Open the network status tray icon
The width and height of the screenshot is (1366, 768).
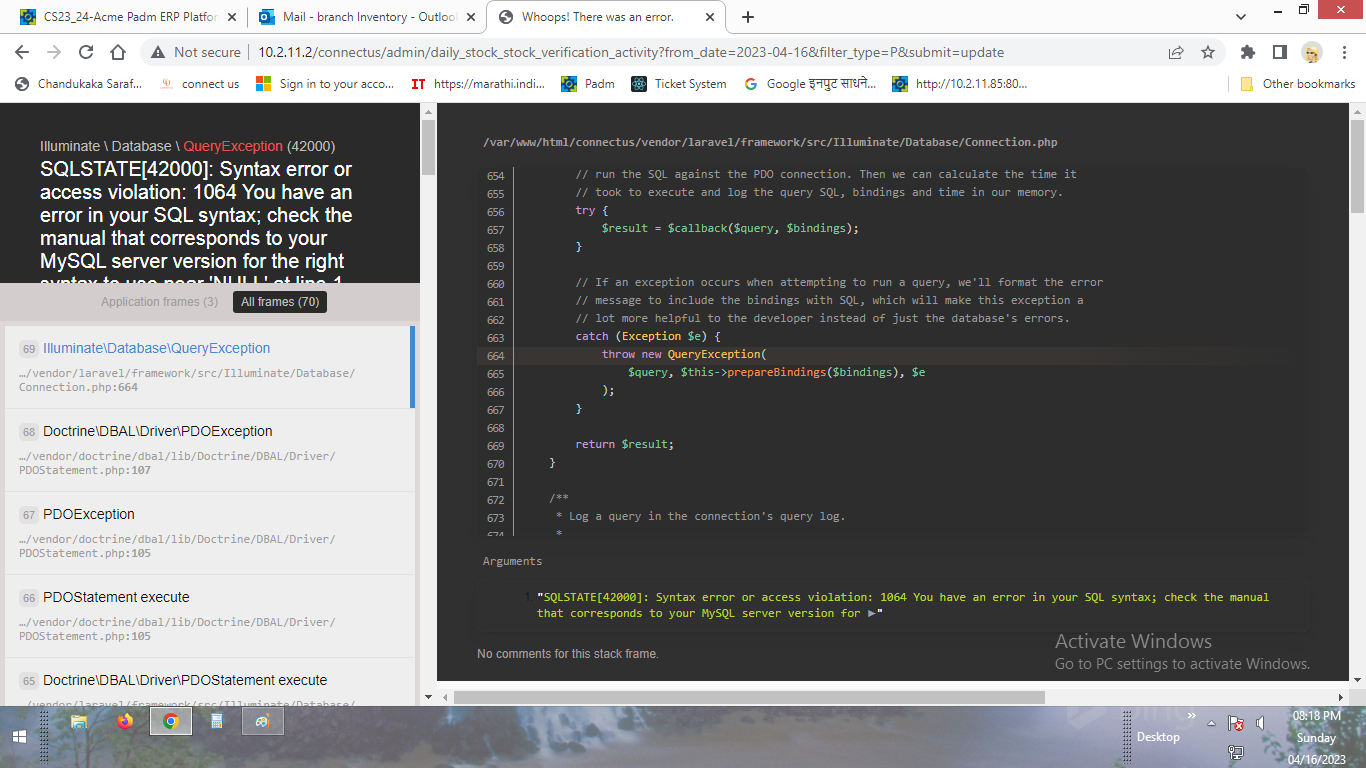(1236, 751)
